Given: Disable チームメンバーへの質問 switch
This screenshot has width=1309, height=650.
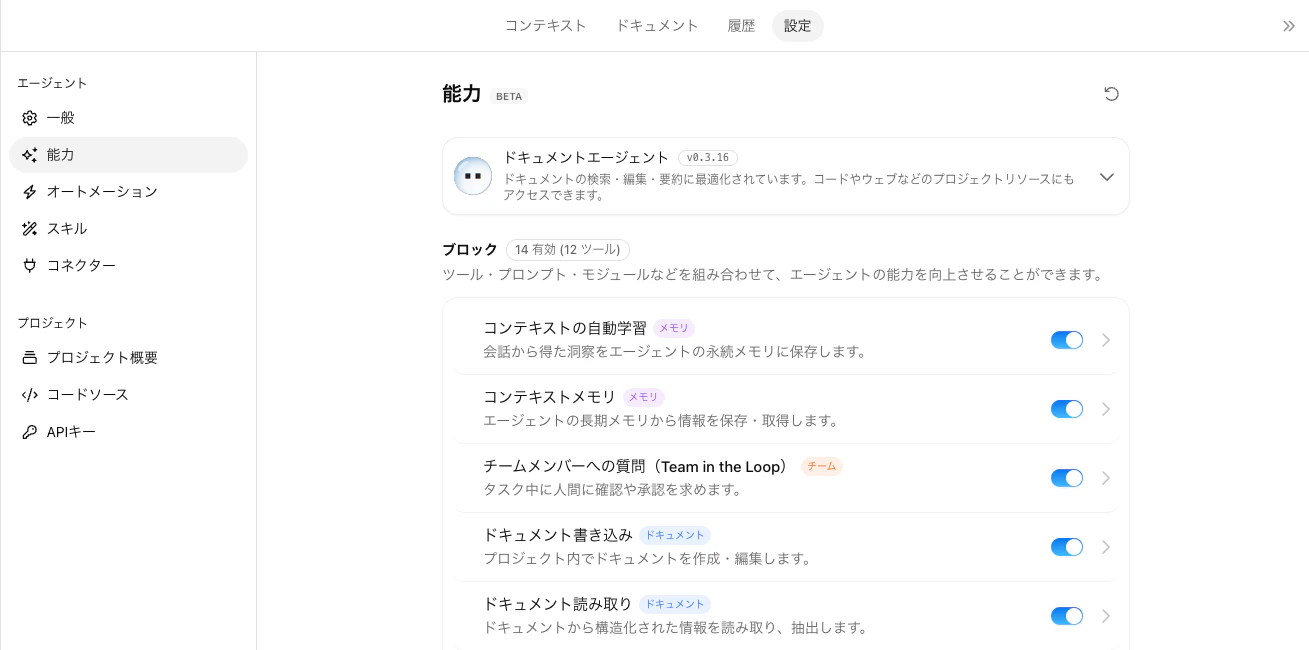Looking at the screenshot, I should pyautogui.click(x=1067, y=478).
